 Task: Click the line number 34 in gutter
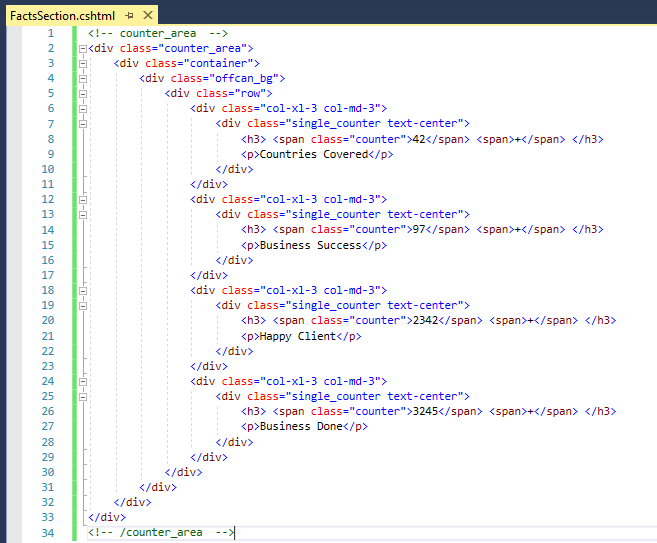tap(48, 533)
